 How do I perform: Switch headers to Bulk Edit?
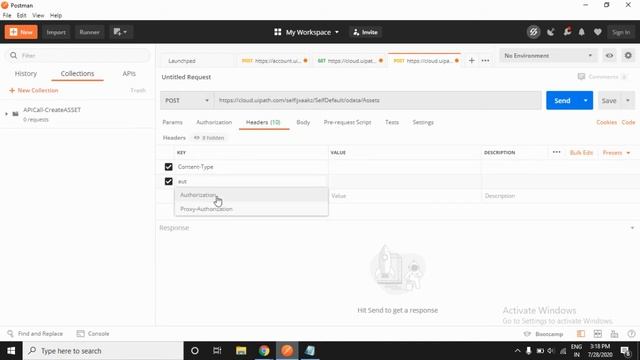(581, 153)
